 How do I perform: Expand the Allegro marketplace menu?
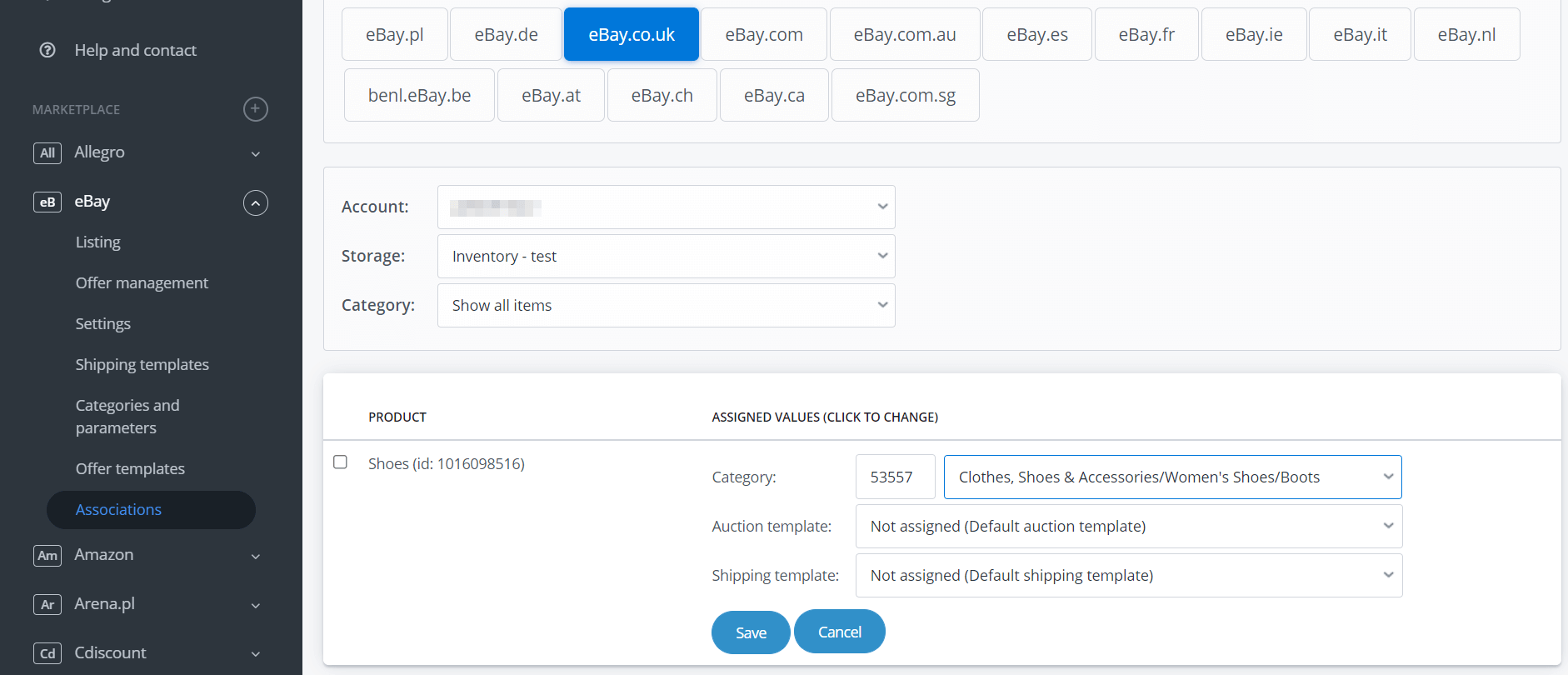coord(256,153)
